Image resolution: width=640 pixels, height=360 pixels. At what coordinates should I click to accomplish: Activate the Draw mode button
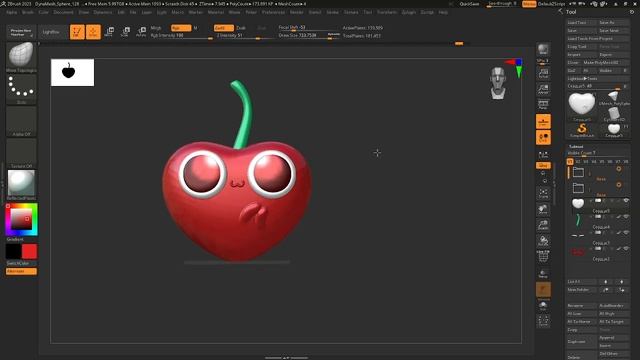[93, 32]
